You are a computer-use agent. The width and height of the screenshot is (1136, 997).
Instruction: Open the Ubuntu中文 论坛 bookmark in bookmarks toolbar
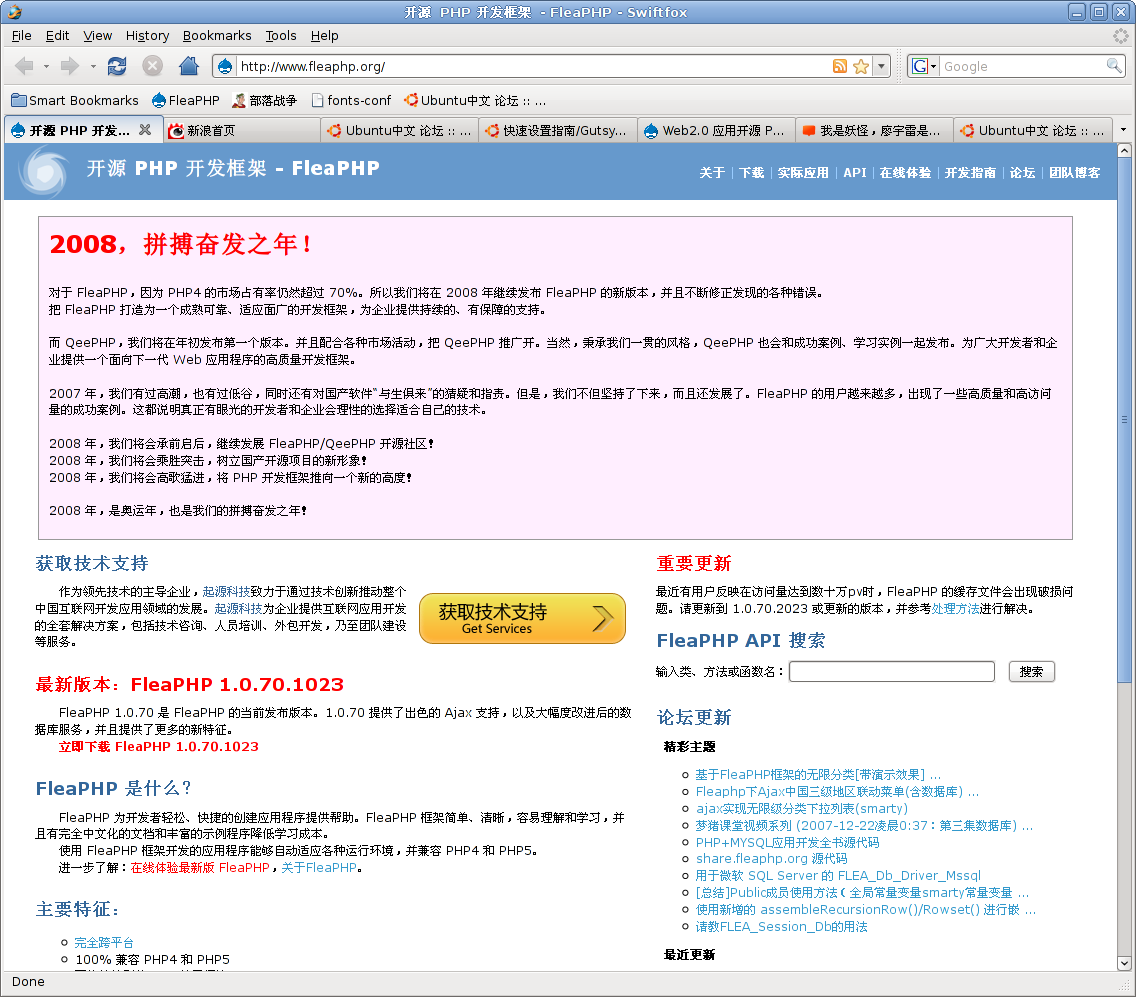point(475,100)
